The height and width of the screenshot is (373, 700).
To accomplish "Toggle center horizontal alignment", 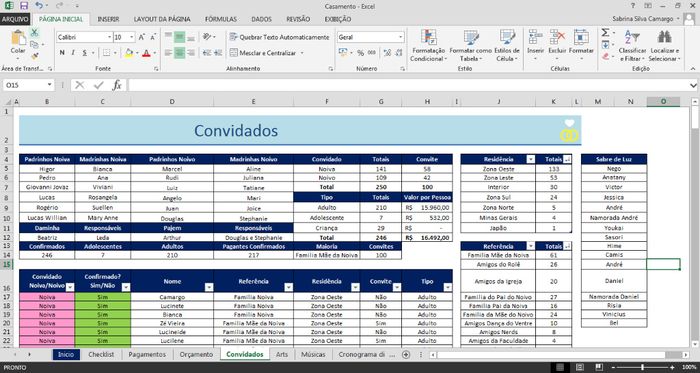I will pos(179,53).
